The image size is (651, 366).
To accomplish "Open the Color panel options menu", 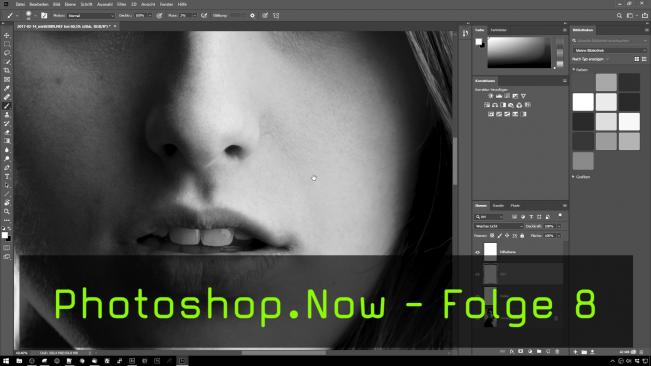I will 564,30.
